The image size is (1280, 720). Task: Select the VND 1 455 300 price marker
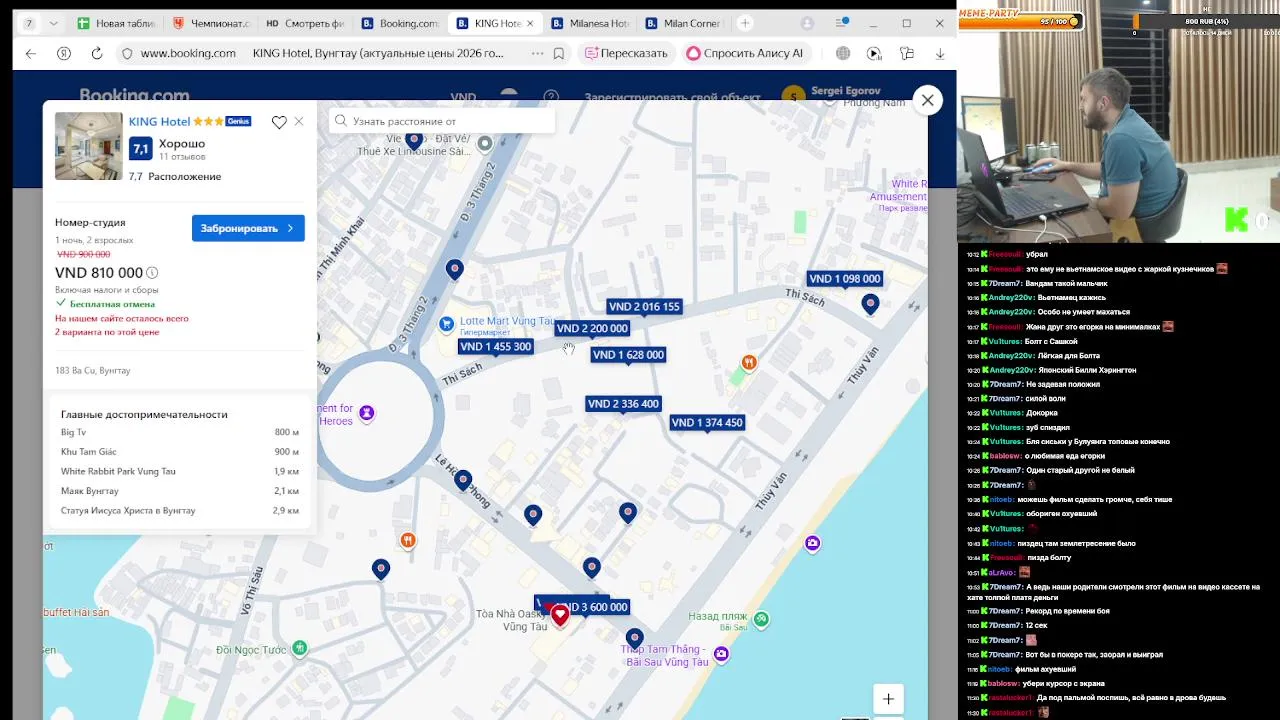(495, 346)
